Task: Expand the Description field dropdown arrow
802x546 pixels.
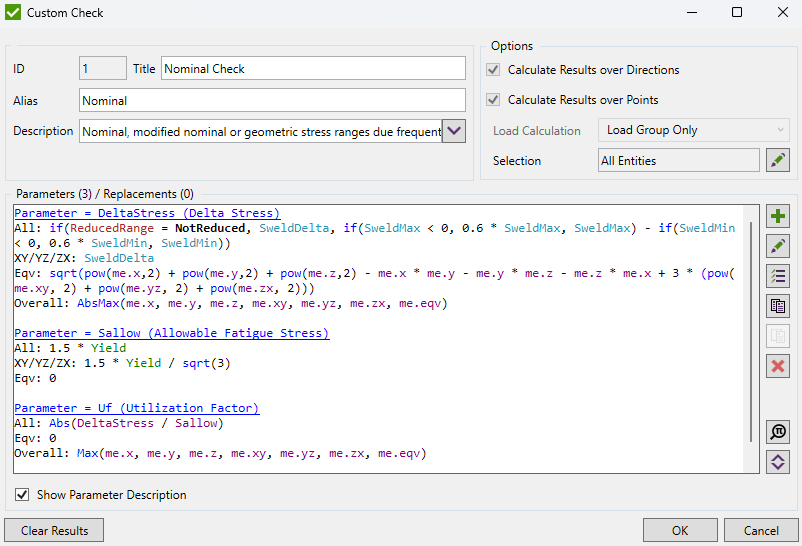Action: click(x=454, y=131)
